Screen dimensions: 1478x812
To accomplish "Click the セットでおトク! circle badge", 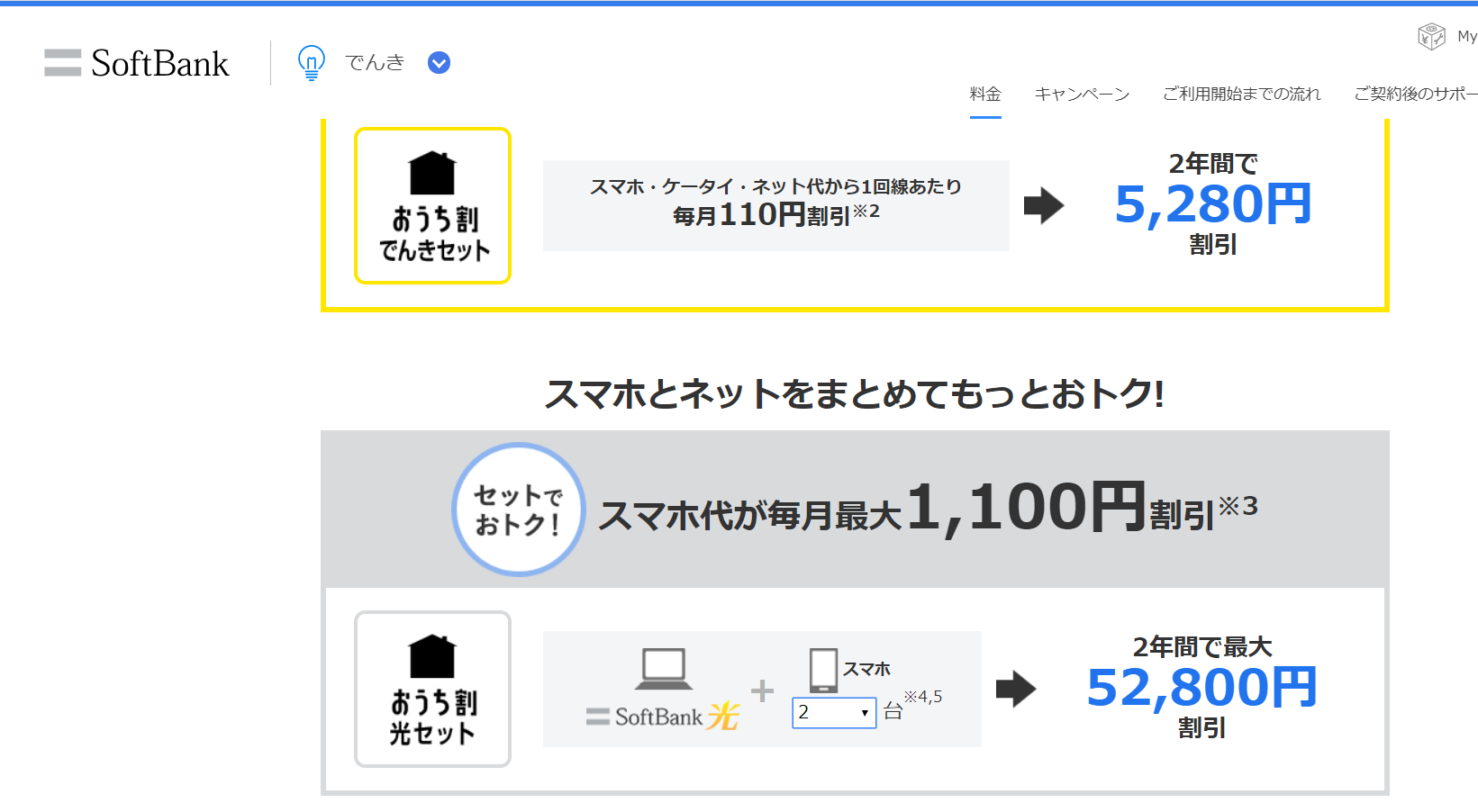I will point(519,510).
